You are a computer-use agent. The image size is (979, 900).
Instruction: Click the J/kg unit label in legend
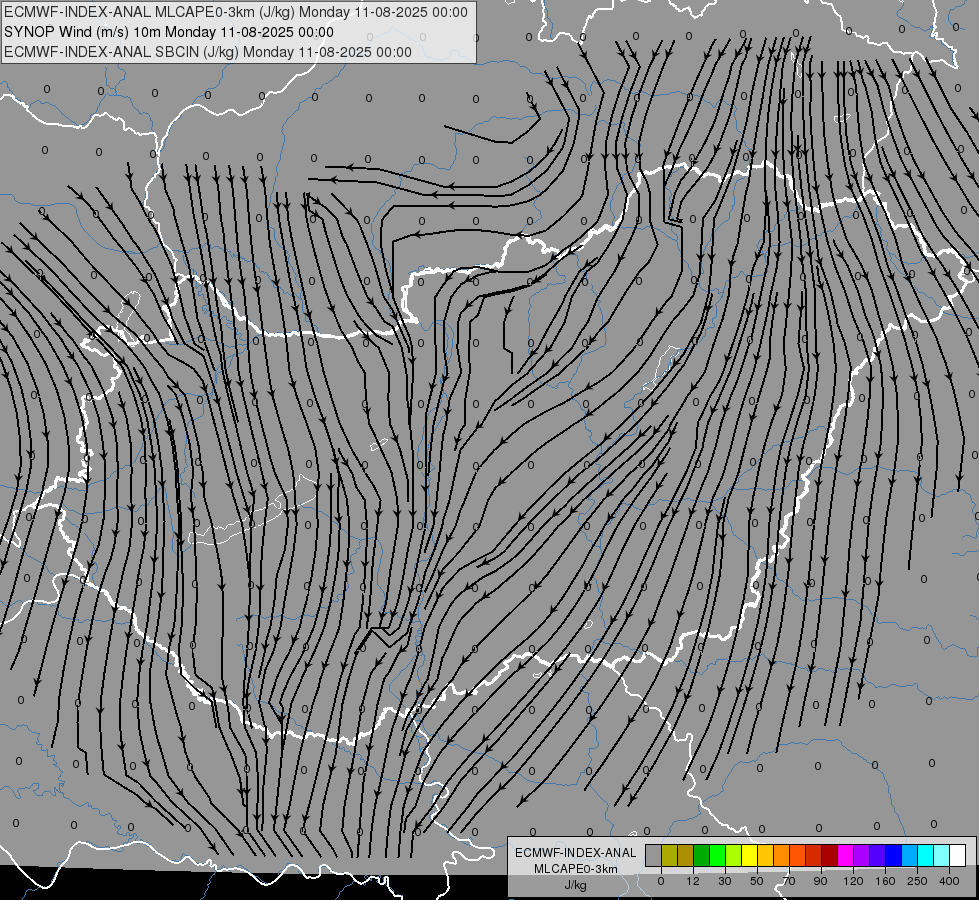(x=576, y=885)
